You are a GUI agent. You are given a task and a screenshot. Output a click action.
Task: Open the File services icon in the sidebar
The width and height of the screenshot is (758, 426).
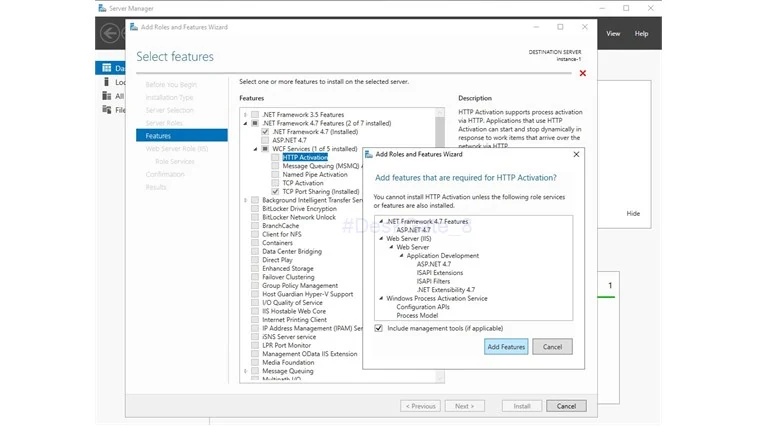107,110
